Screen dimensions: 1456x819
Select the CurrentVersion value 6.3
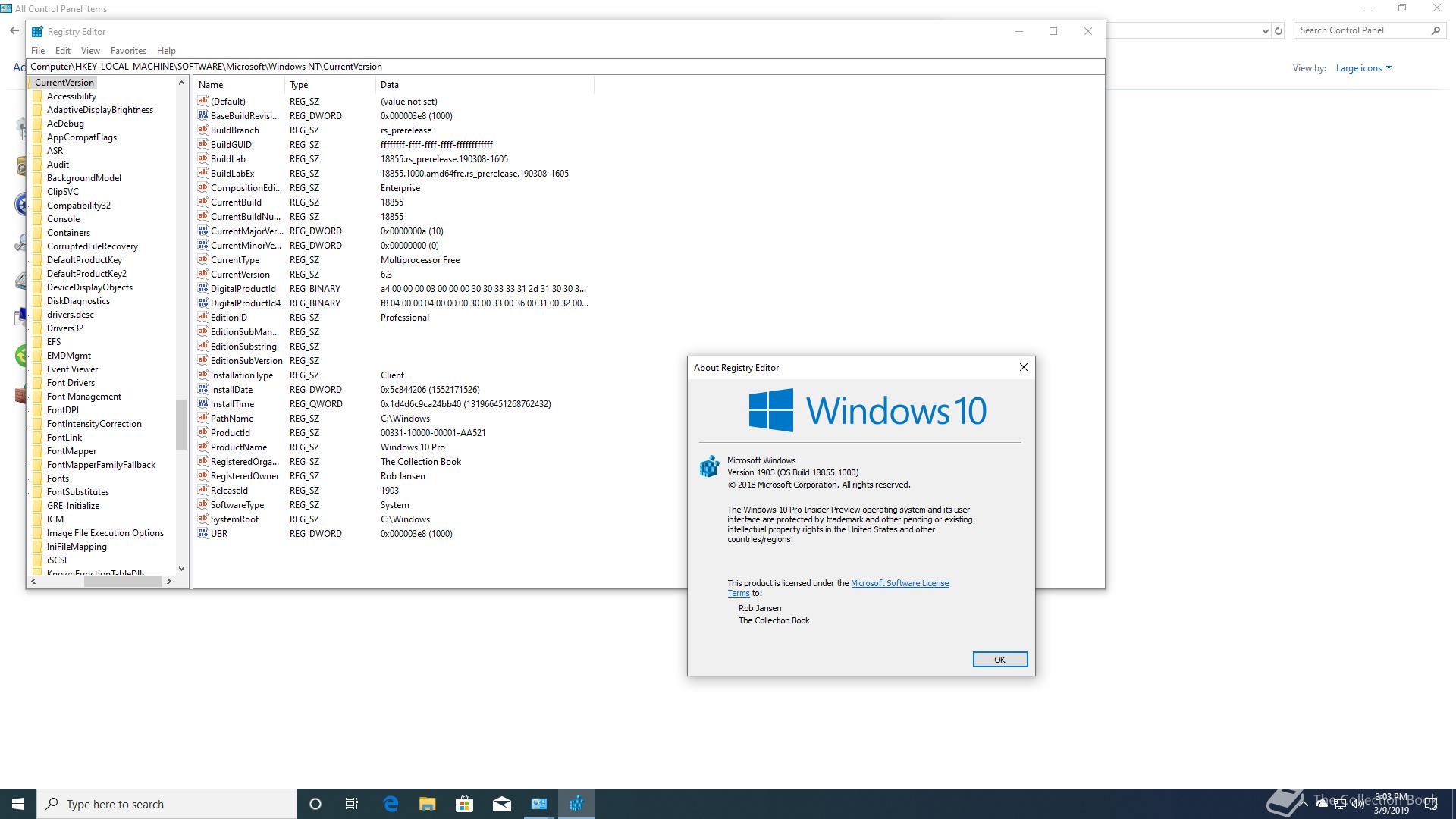387,275
